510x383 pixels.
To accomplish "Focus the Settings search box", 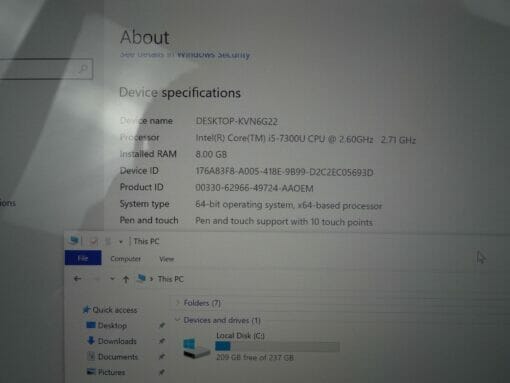I will (x=46, y=69).
